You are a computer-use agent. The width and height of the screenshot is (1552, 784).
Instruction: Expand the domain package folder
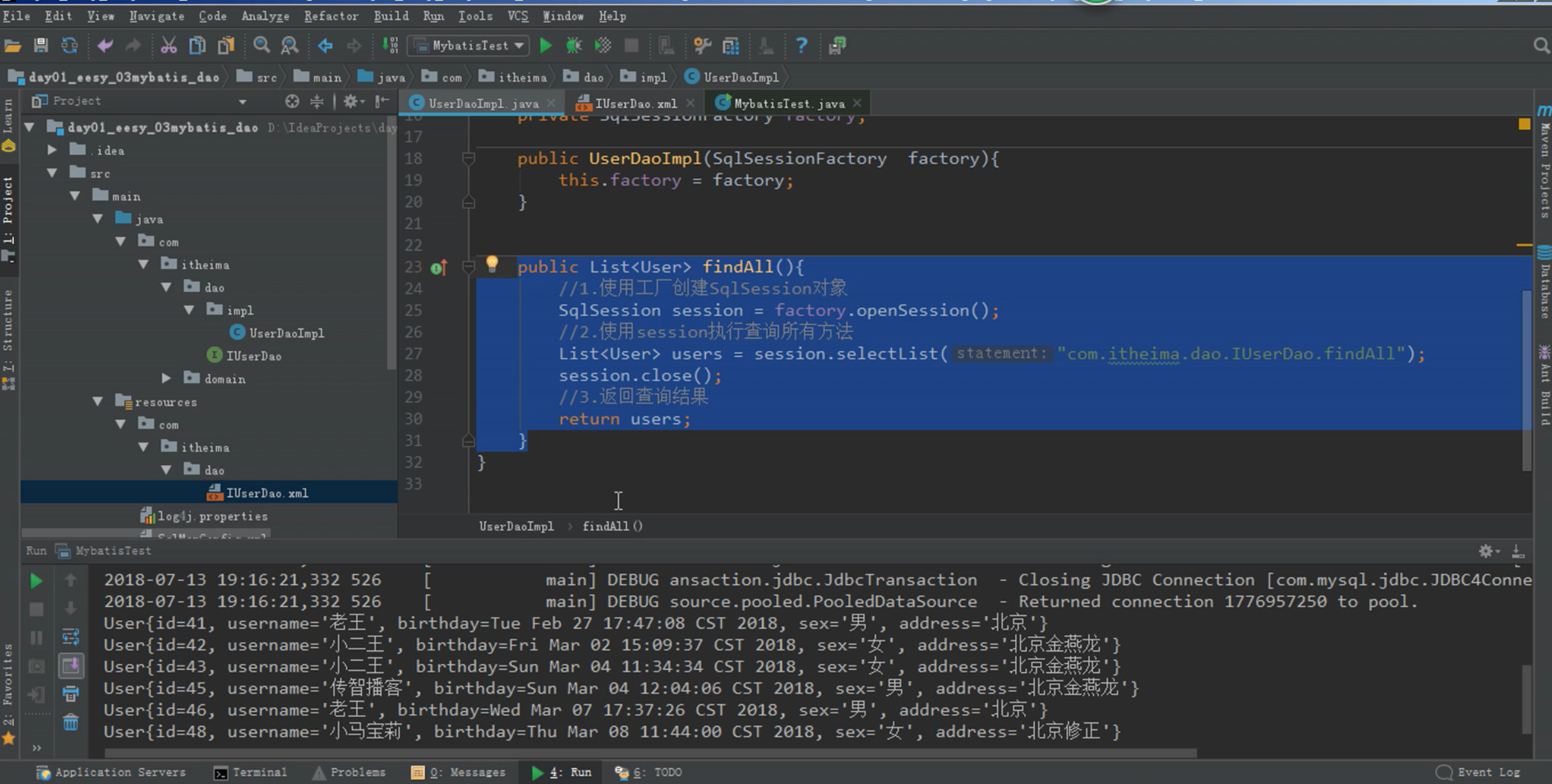coord(166,378)
